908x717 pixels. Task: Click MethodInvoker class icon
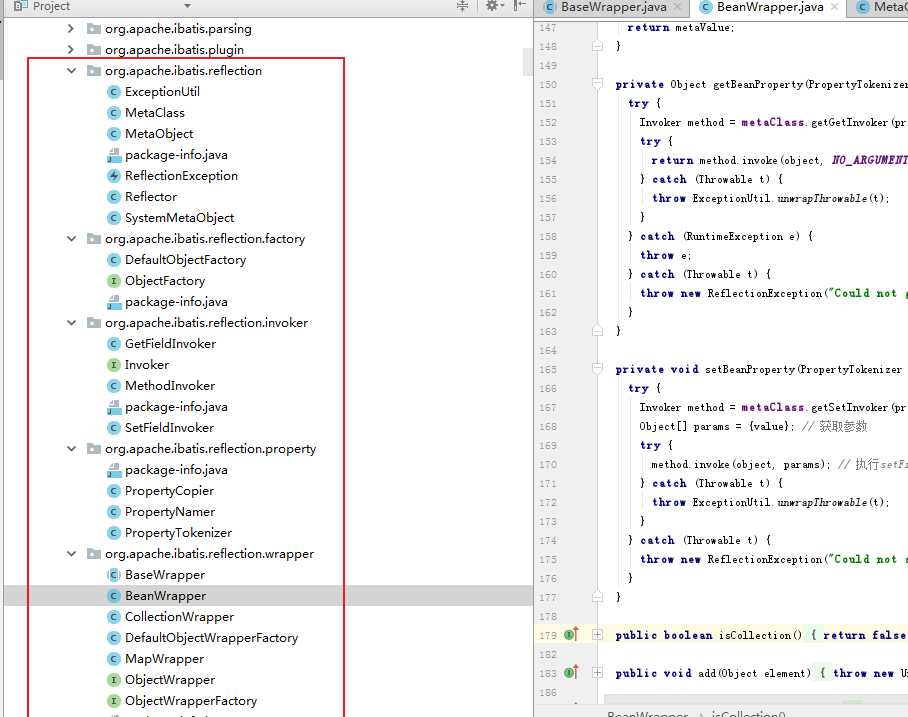pos(114,386)
